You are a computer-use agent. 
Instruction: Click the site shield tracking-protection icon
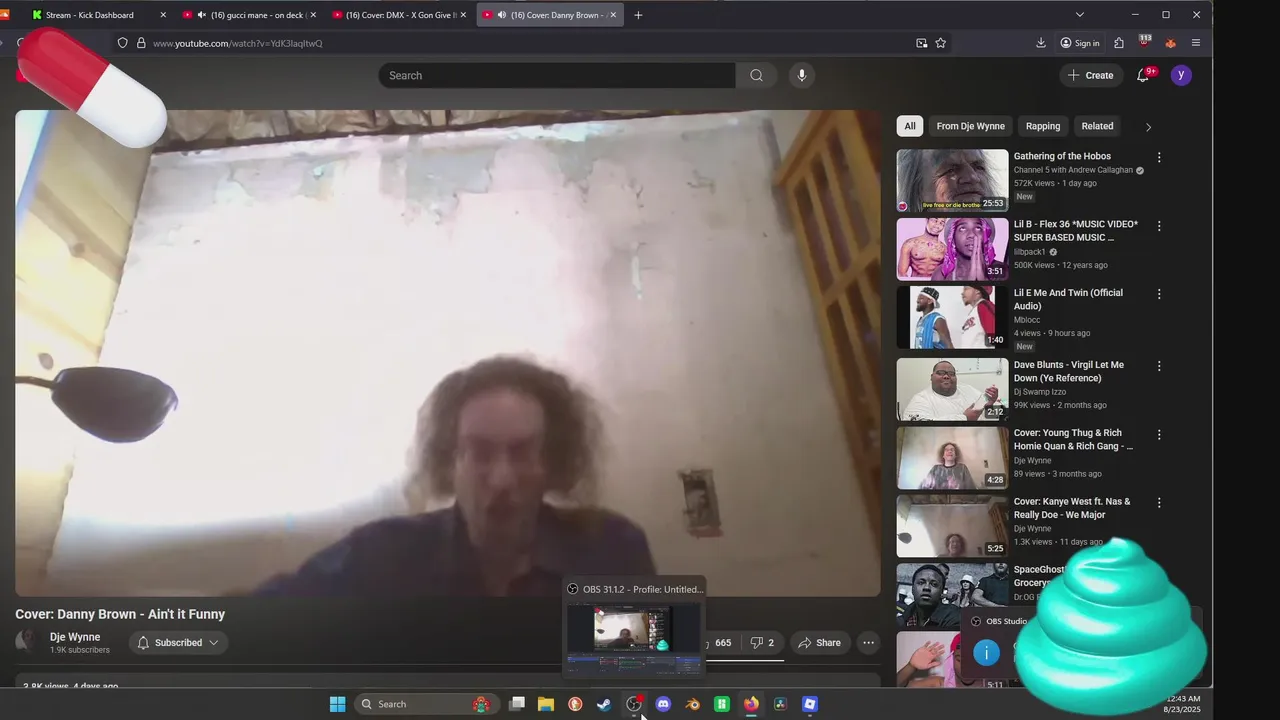[x=122, y=43]
